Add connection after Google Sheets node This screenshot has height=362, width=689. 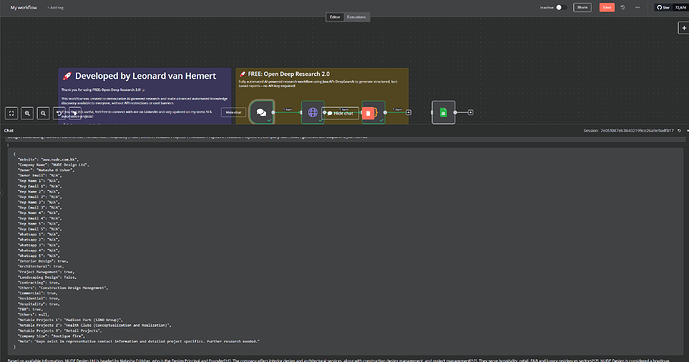[471, 112]
